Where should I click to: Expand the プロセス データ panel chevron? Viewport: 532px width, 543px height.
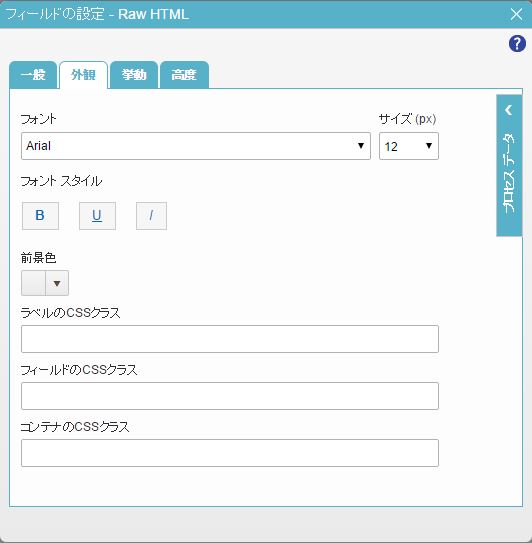[509, 110]
